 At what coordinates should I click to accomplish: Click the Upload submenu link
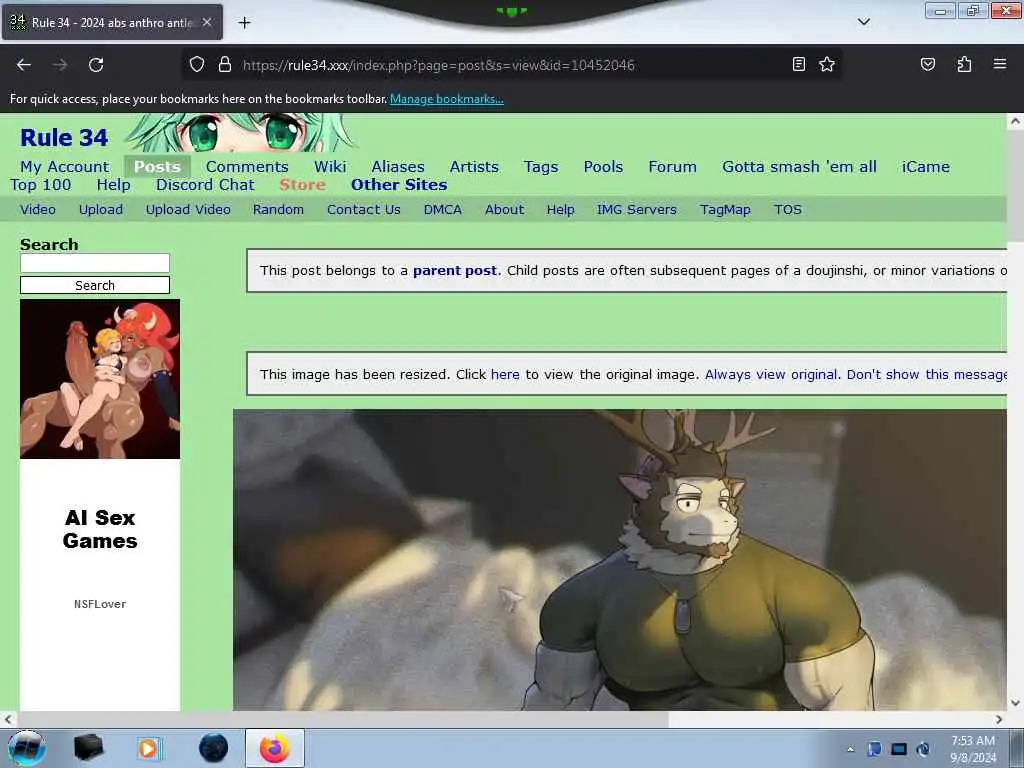coord(101,210)
